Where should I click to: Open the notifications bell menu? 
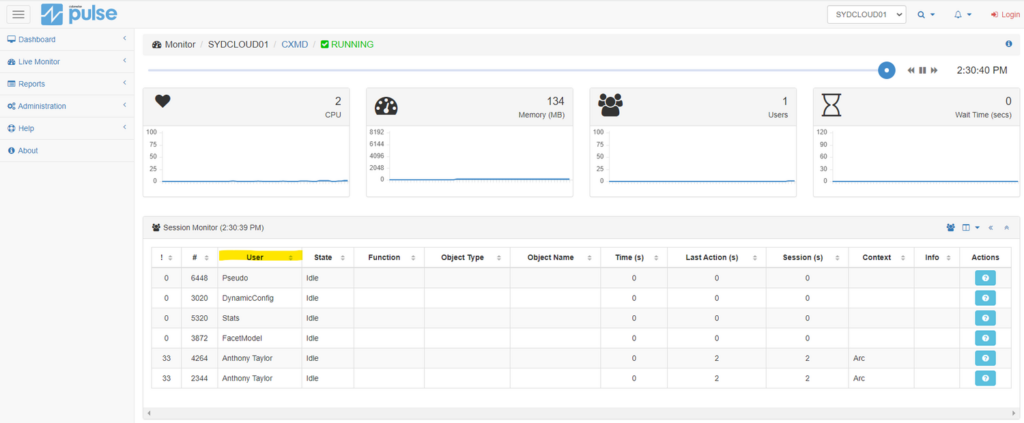click(962, 14)
